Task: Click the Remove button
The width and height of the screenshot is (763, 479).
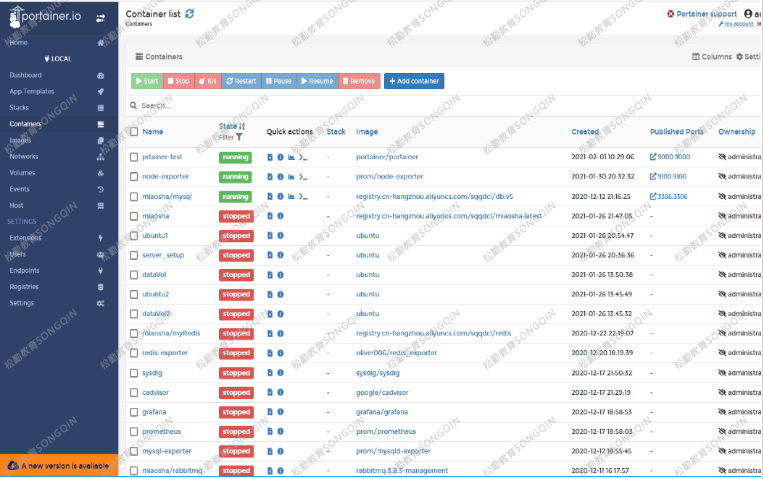Action: click(x=359, y=81)
